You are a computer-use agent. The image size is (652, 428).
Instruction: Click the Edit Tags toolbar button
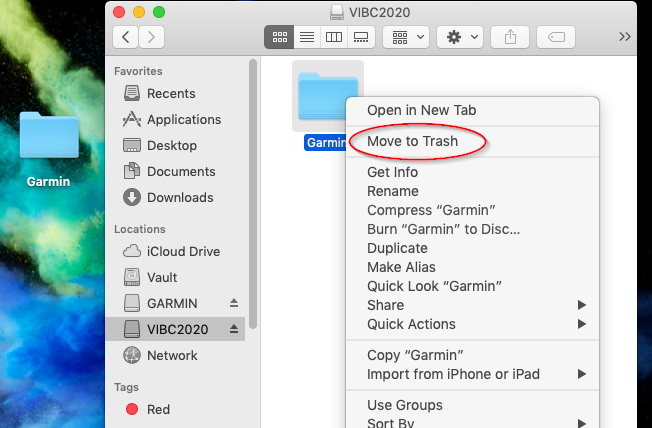pyautogui.click(x=556, y=37)
